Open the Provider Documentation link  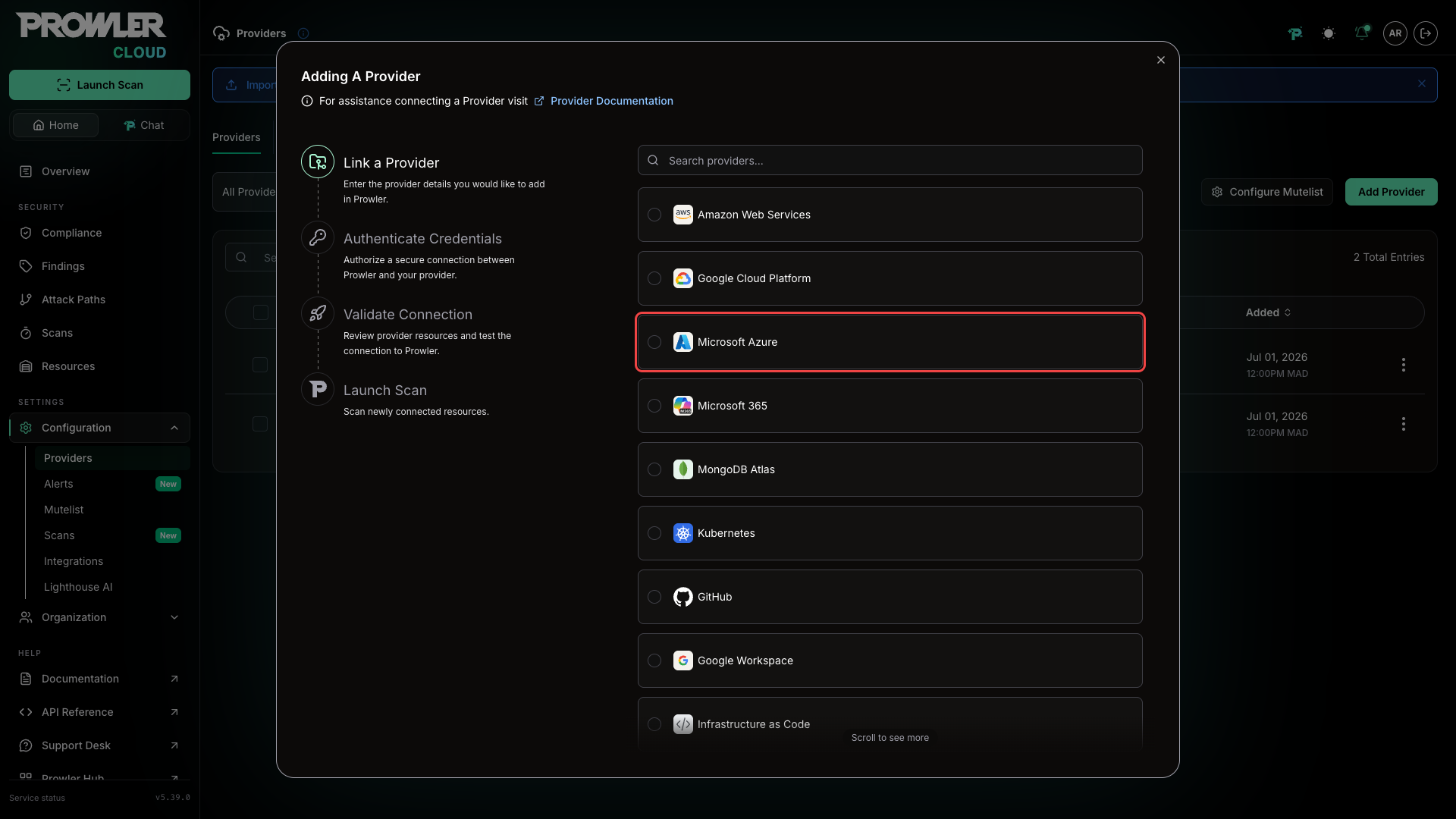(604, 101)
